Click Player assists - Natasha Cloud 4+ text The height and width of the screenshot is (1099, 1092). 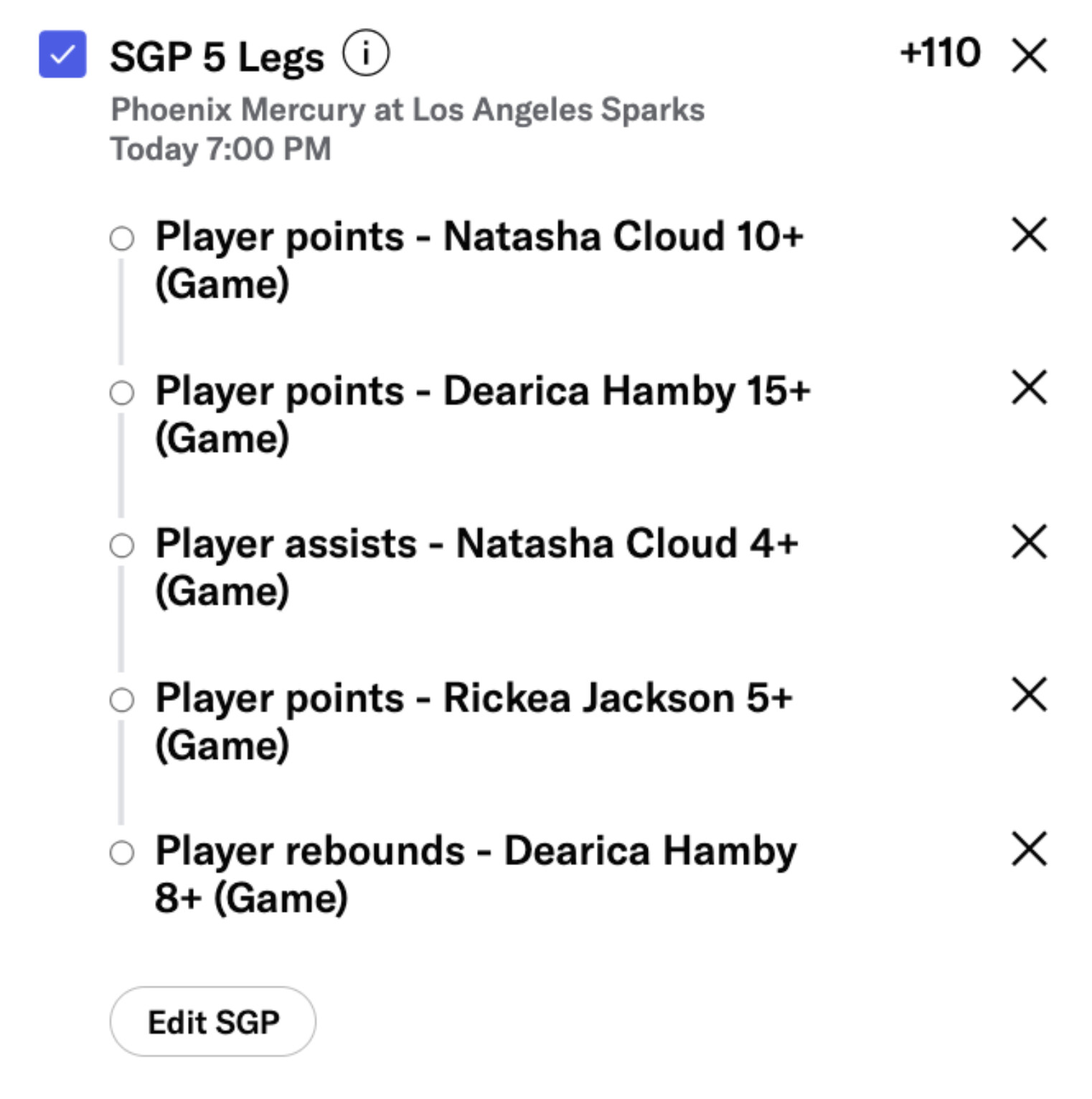click(x=476, y=544)
